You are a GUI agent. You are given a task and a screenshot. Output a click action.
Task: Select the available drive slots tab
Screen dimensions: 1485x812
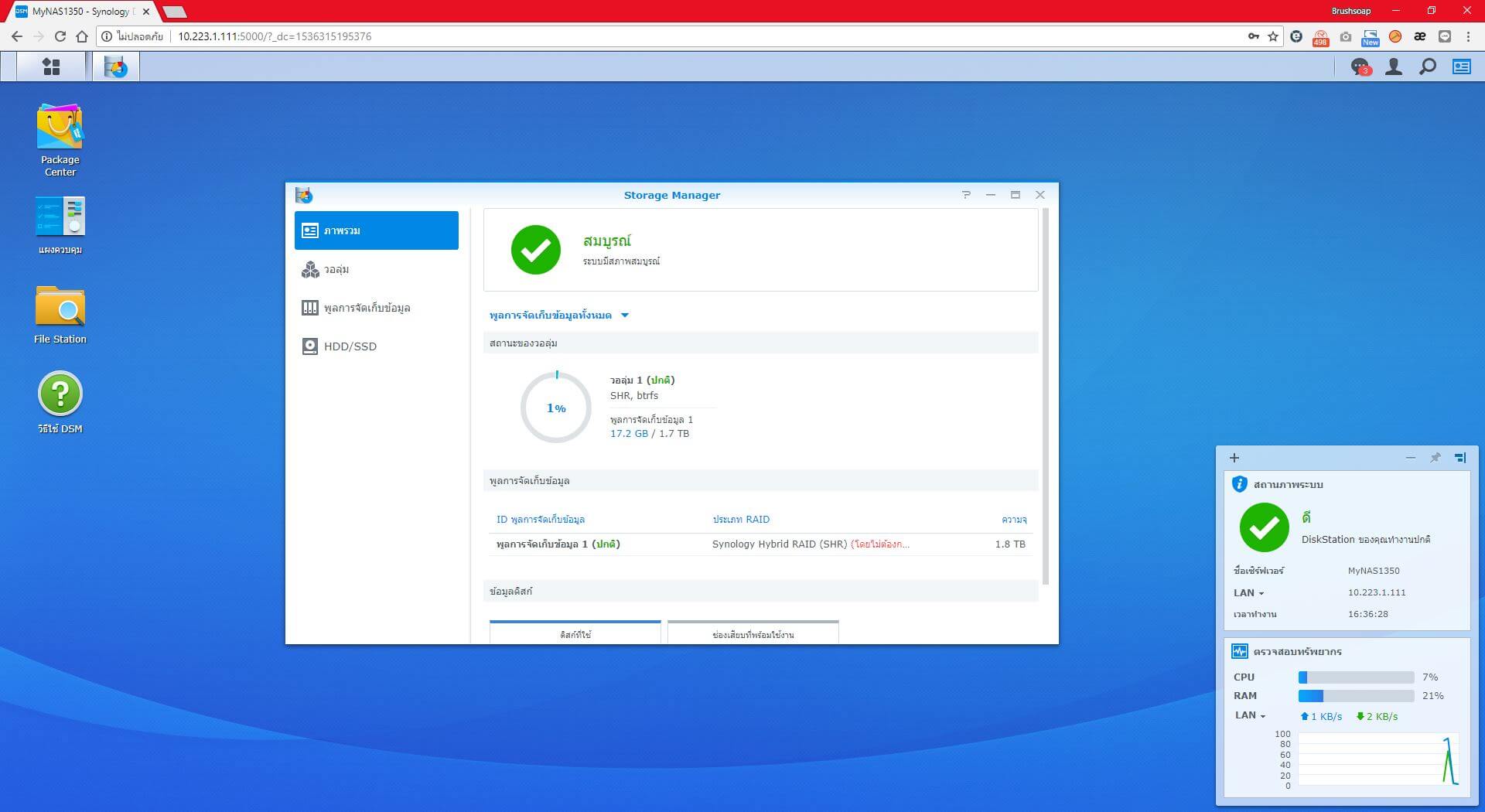coord(753,632)
